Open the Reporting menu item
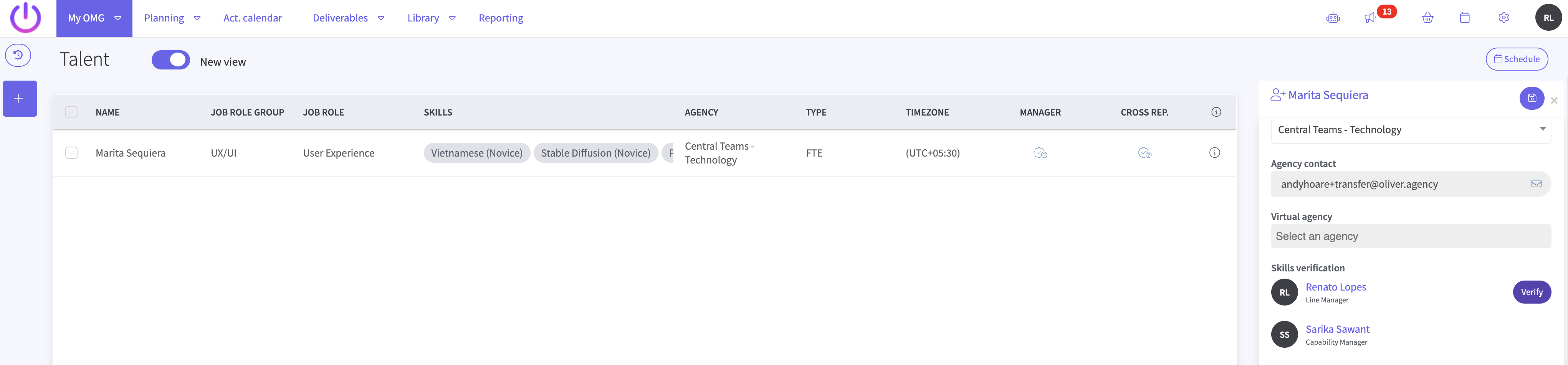 [x=500, y=18]
